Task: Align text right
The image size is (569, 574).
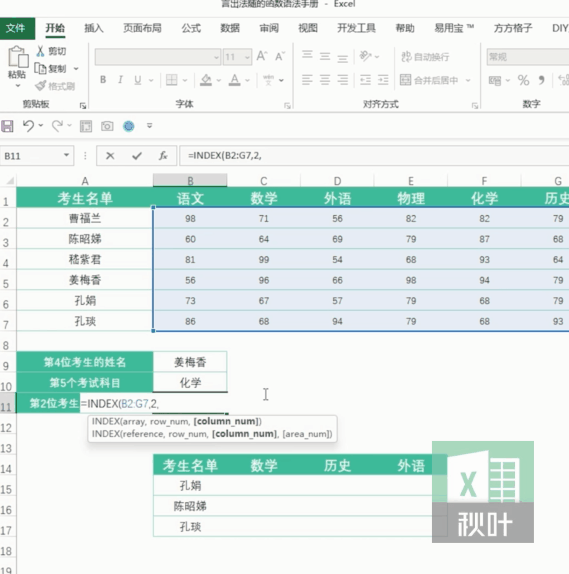Action: [343, 80]
